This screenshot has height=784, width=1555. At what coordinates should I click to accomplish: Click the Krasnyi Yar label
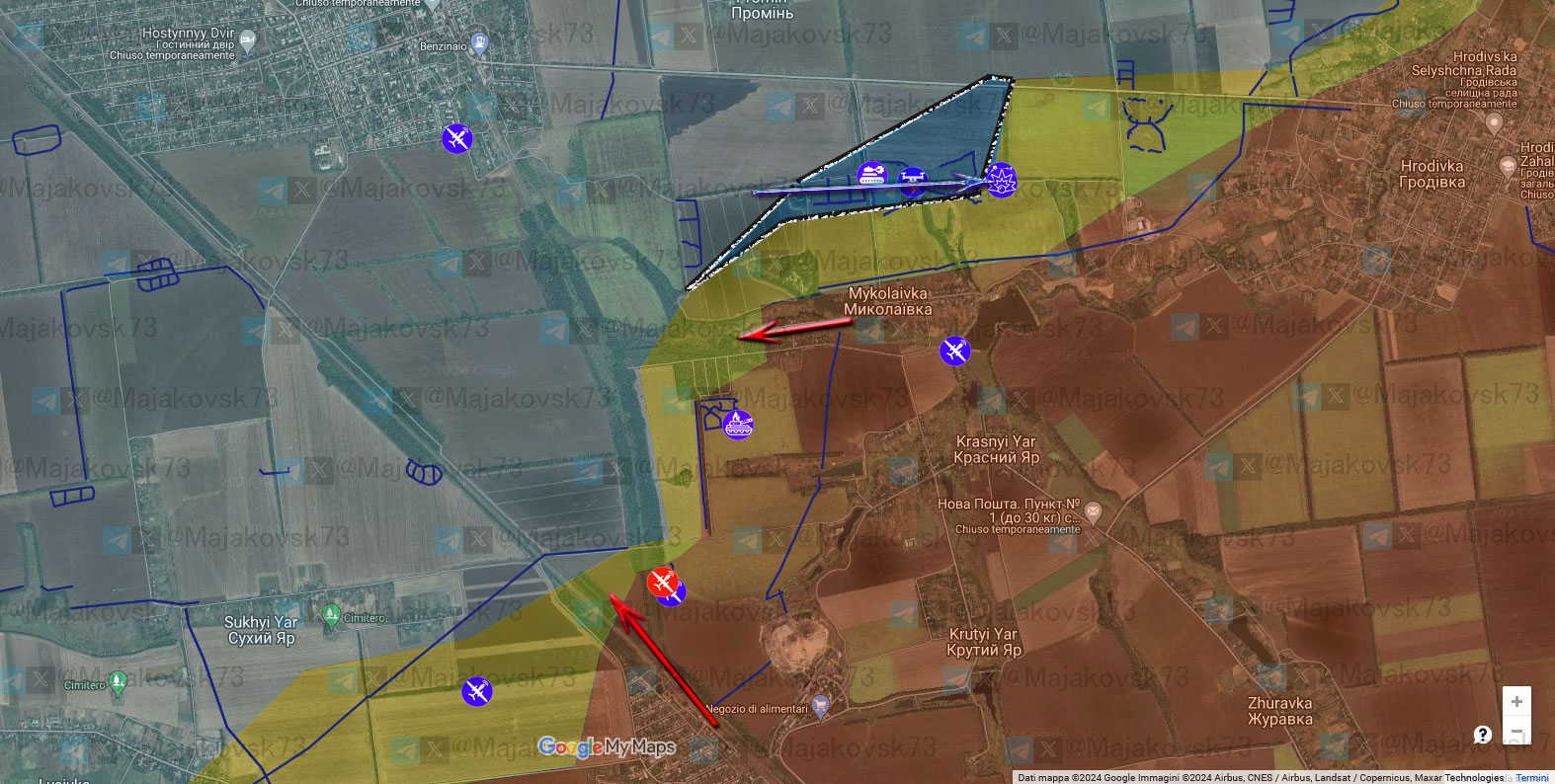996,449
